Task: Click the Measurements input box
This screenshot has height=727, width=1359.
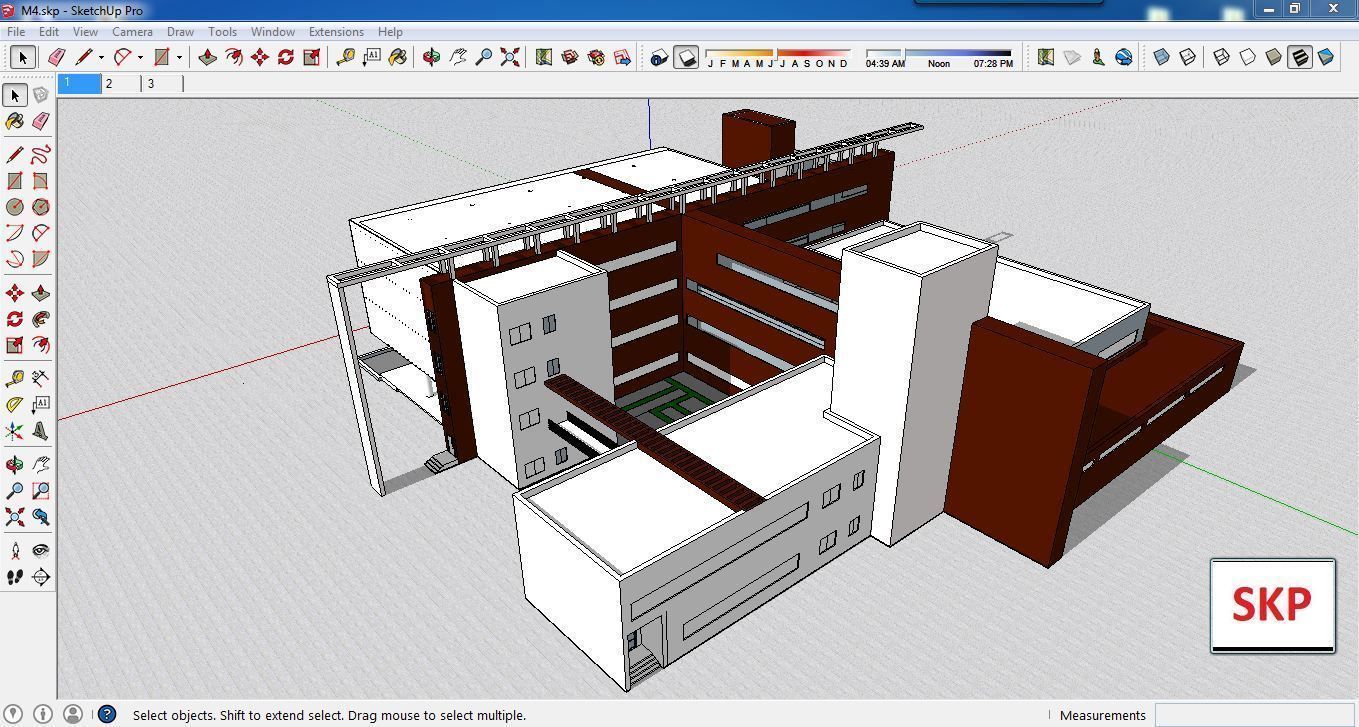Action: pyautogui.click(x=1254, y=715)
